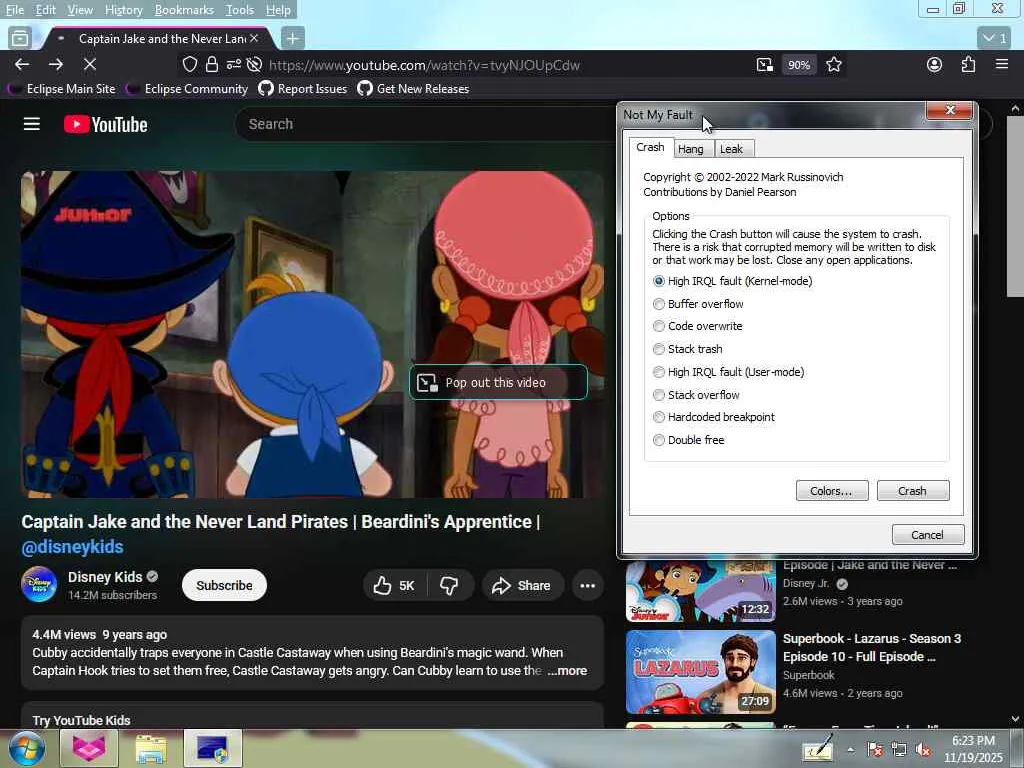
Task: Click workspaces icon left of tab
Action: [20, 39]
